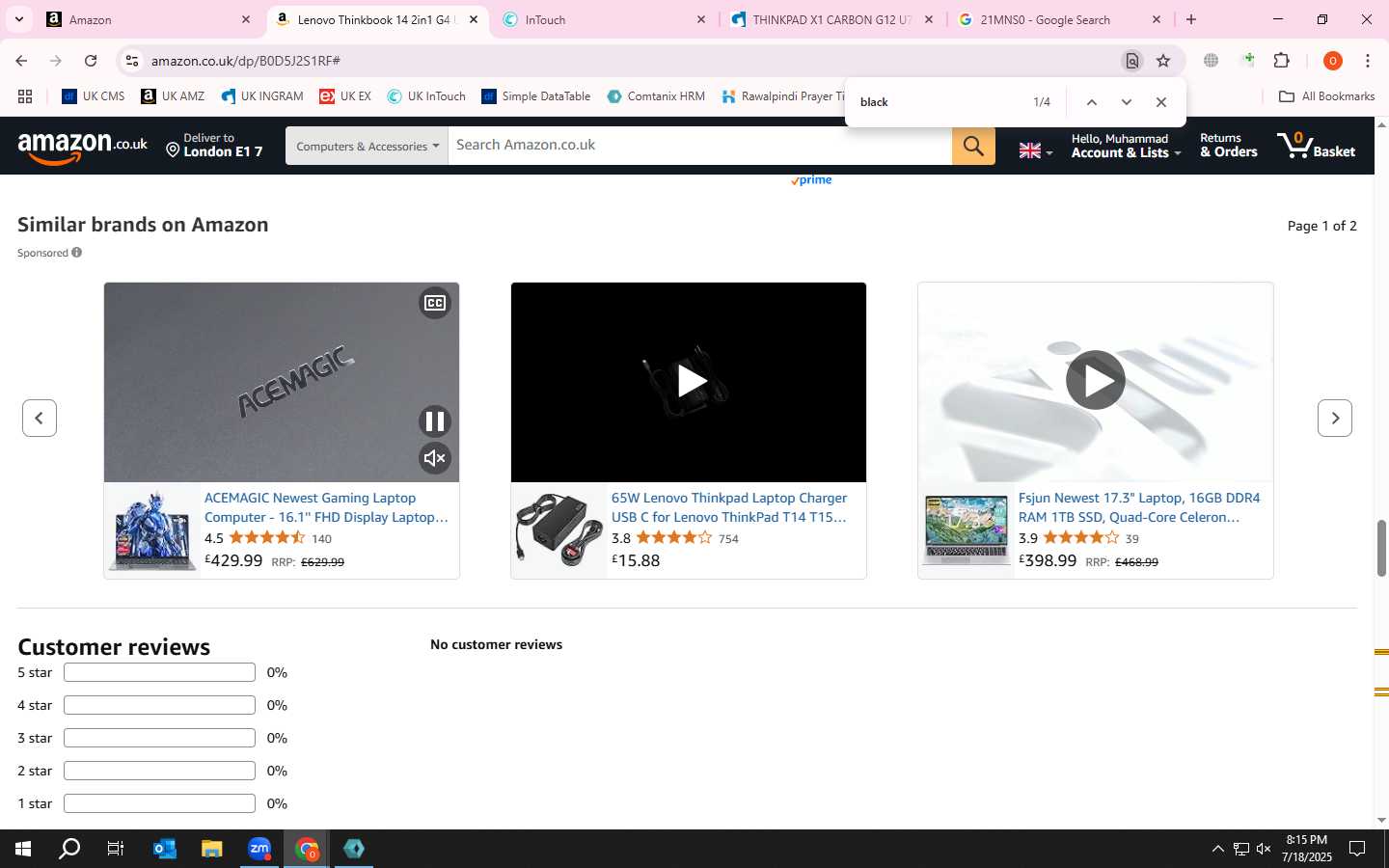Go to next find match
This screenshot has width=1389, height=868.
click(1126, 102)
